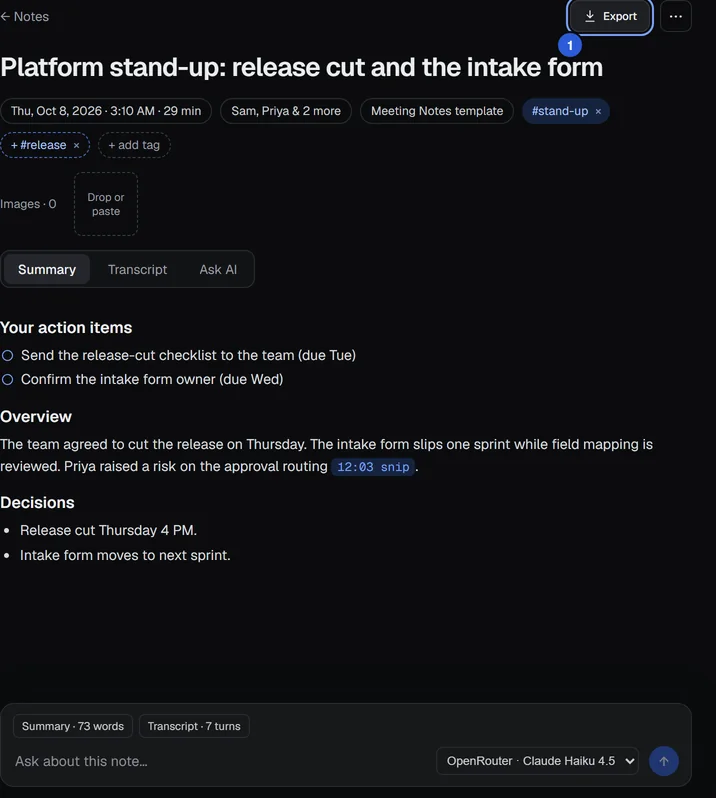Open the participants chip Sam, Priya & 2 more
This screenshot has width=716, height=798.
(285, 111)
